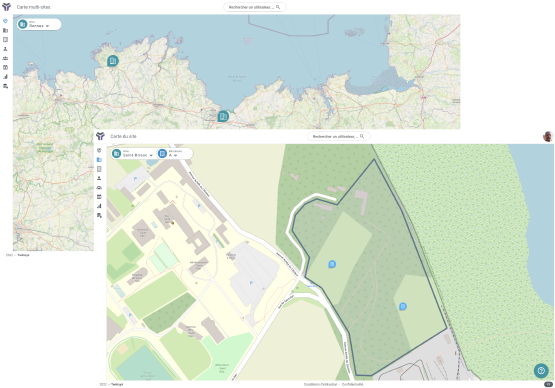Click the Carte multi-sites page title

(33, 7)
